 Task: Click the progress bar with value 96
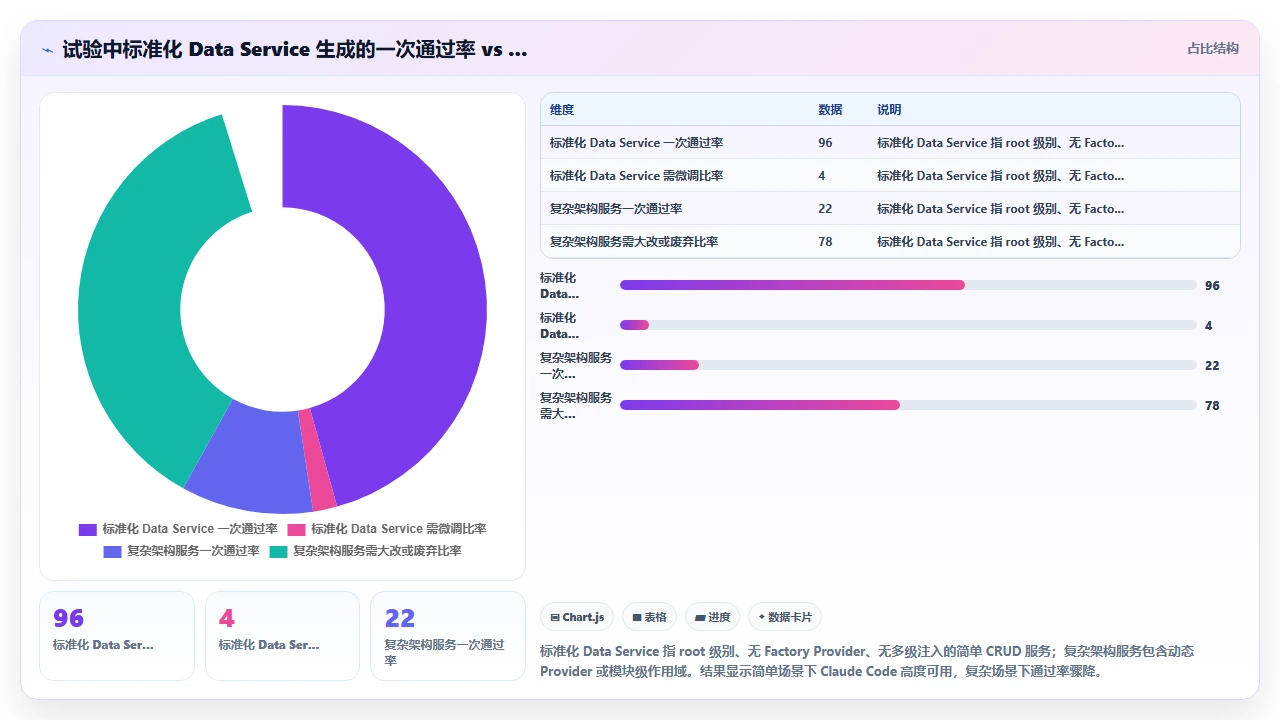908,285
